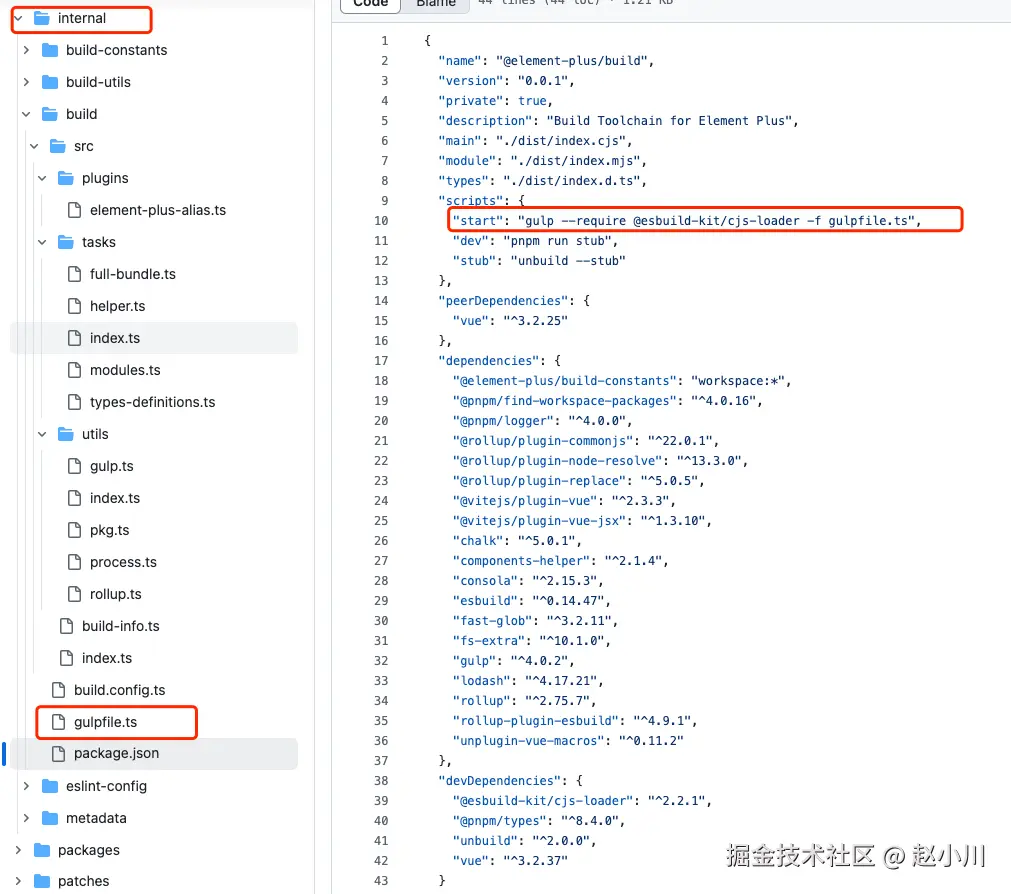Click the file icon beside process.ts

(x=75, y=562)
